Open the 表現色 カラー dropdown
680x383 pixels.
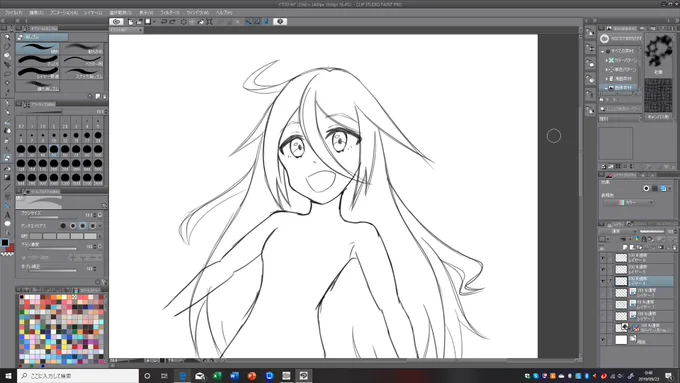(x=629, y=203)
